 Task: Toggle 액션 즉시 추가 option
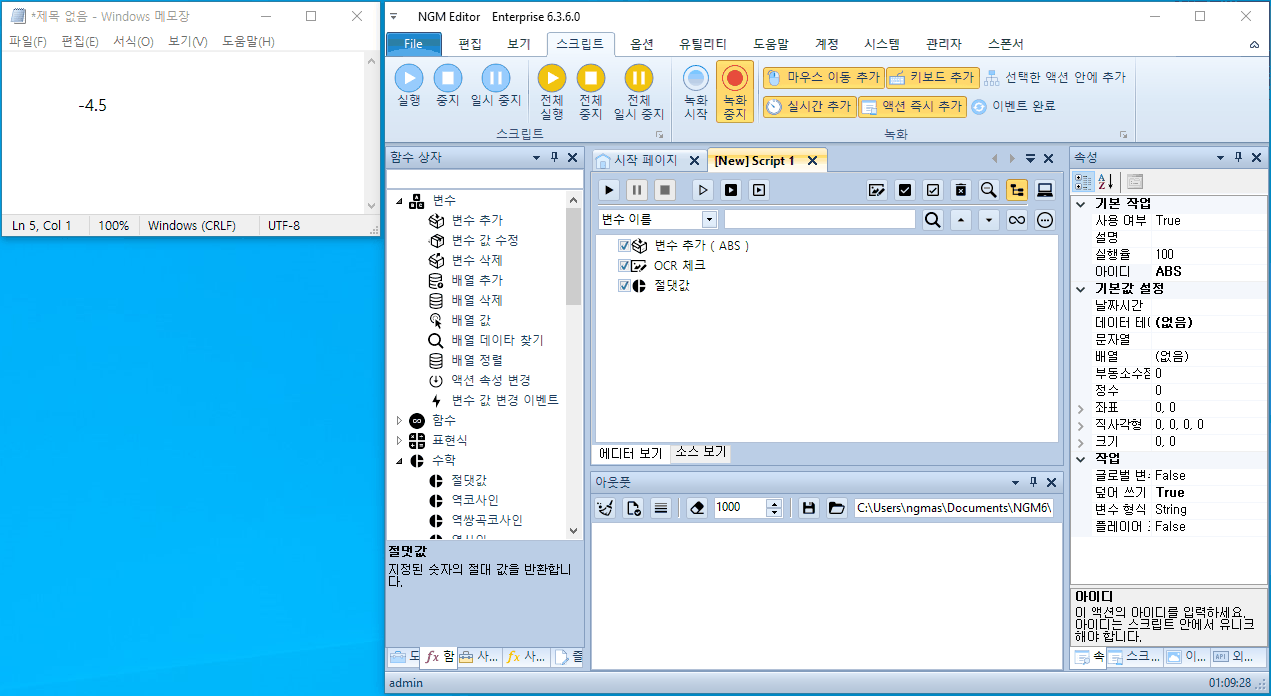[x=912, y=106]
